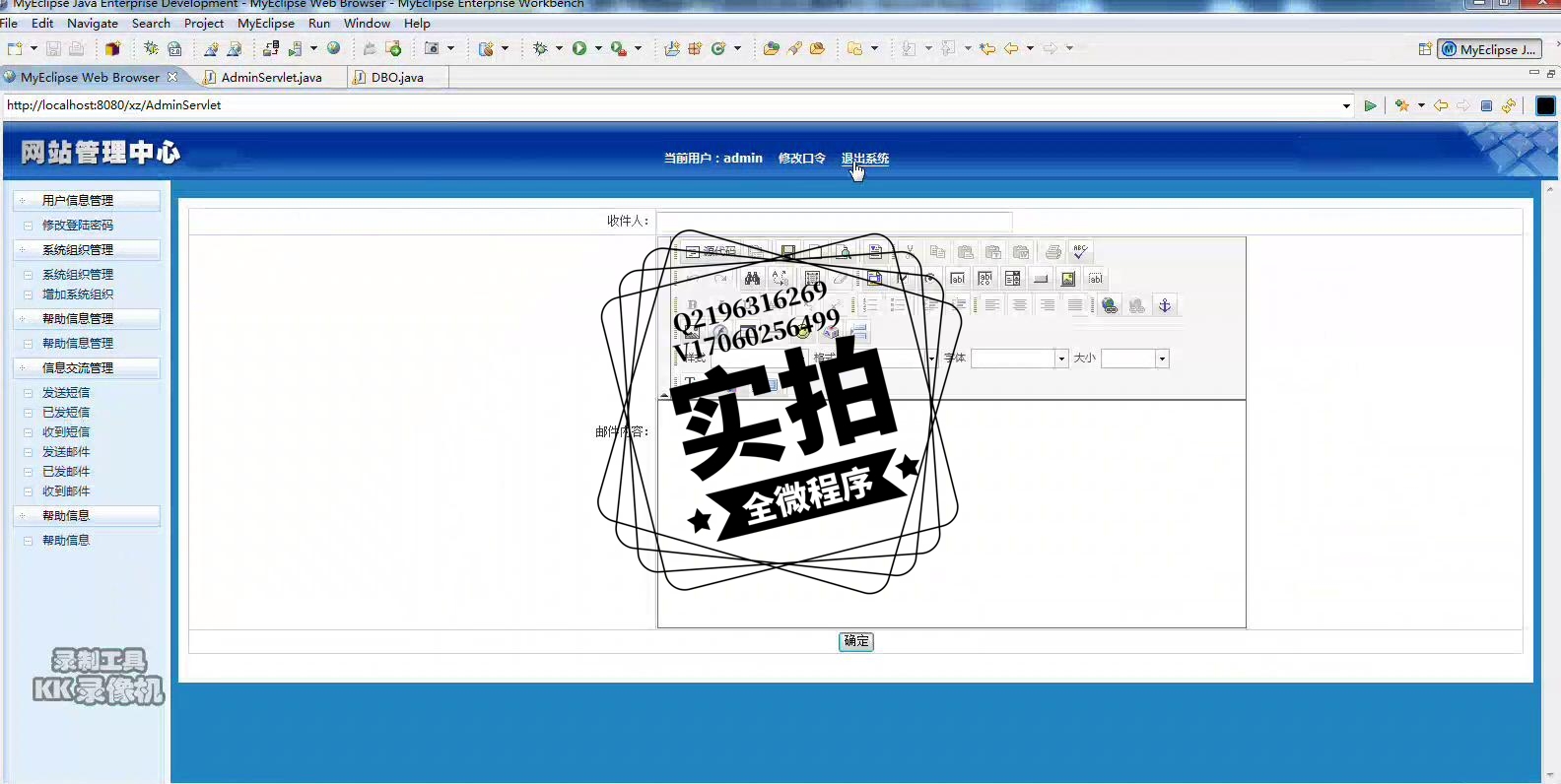Click the editor Find binoculars icon

pos(752,279)
